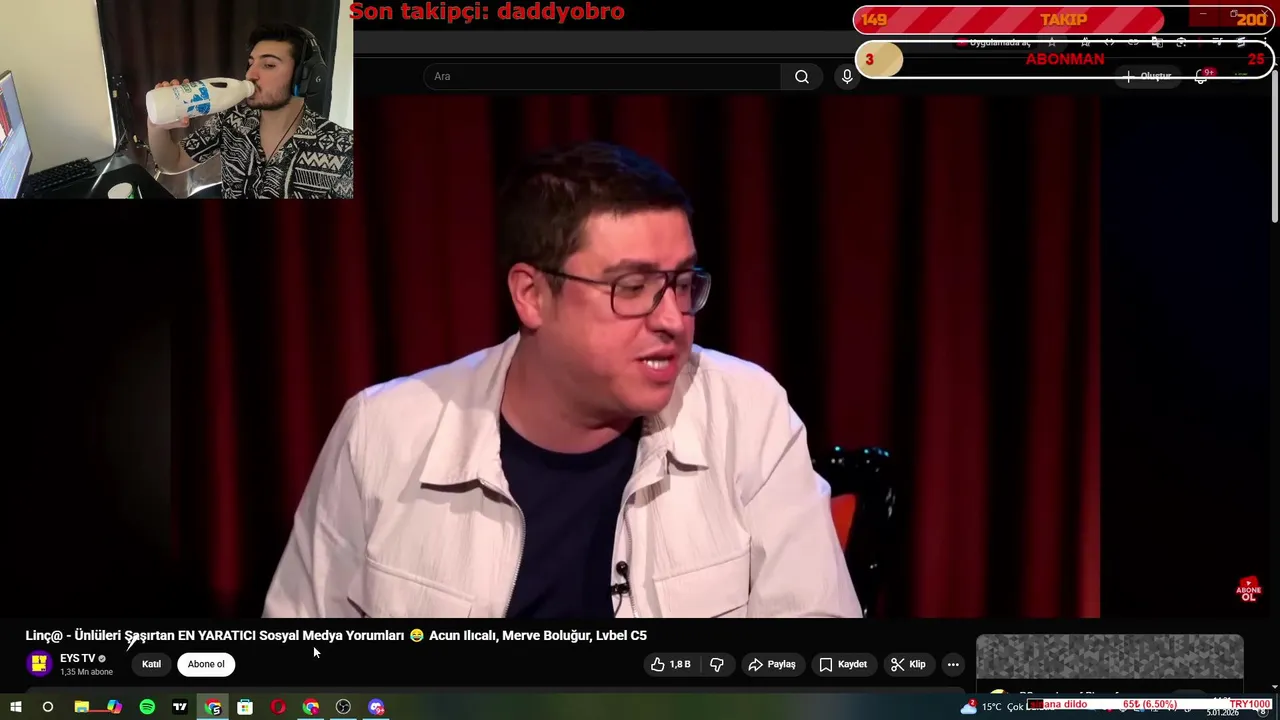
Task: Like the video with the thumbs-up button
Action: (671, 664)
